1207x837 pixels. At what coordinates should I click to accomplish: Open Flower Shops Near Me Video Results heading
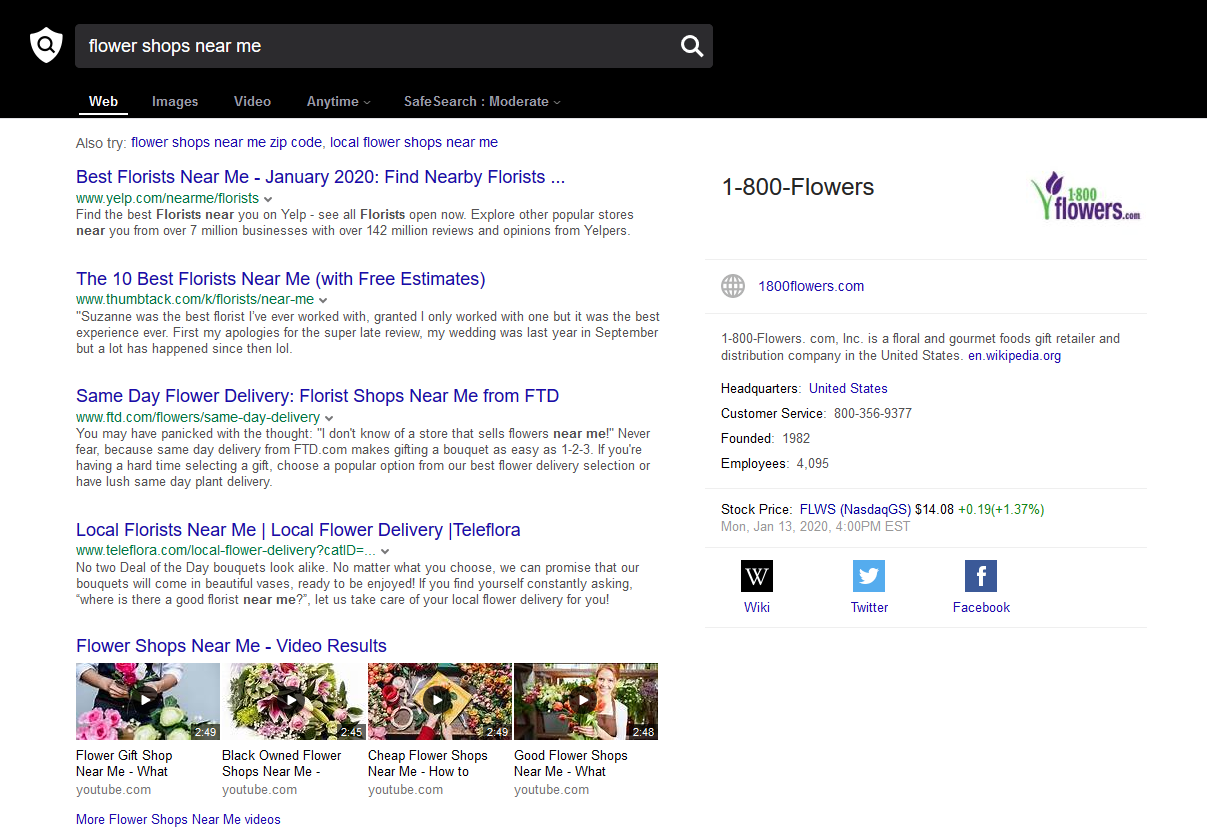[x=231, y=646]
